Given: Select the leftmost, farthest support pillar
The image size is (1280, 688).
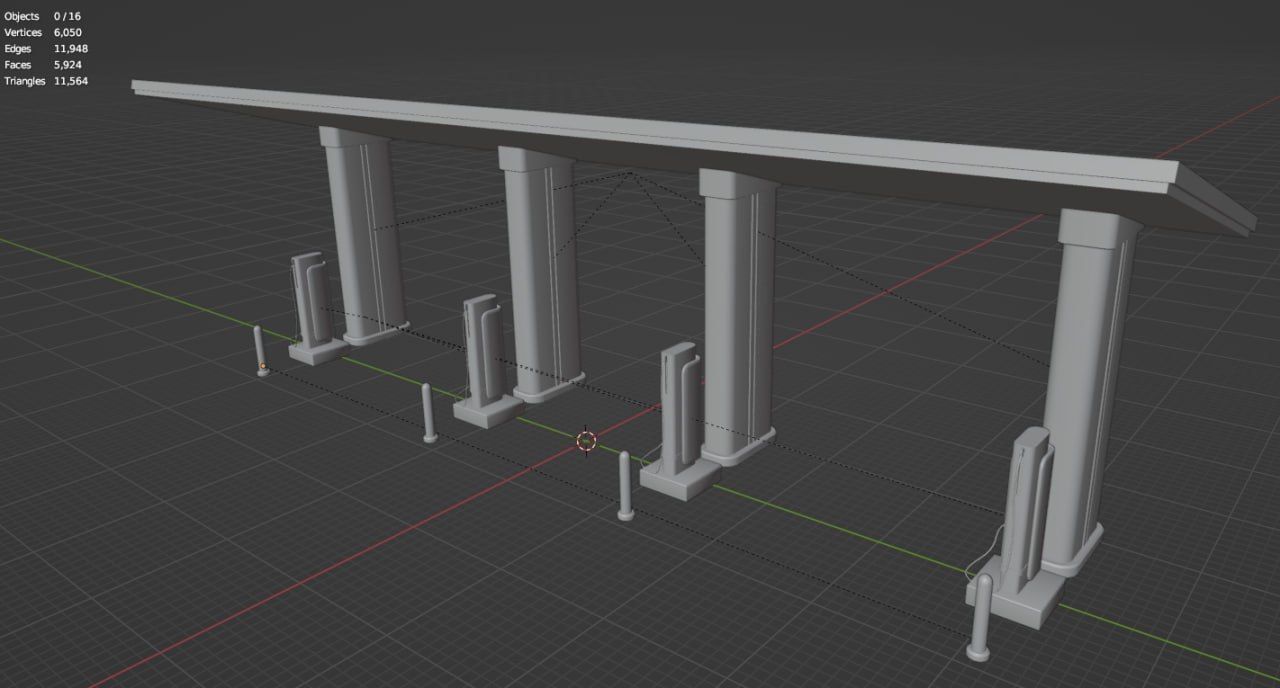Looking at the screenshot, I should pos(362,235).
